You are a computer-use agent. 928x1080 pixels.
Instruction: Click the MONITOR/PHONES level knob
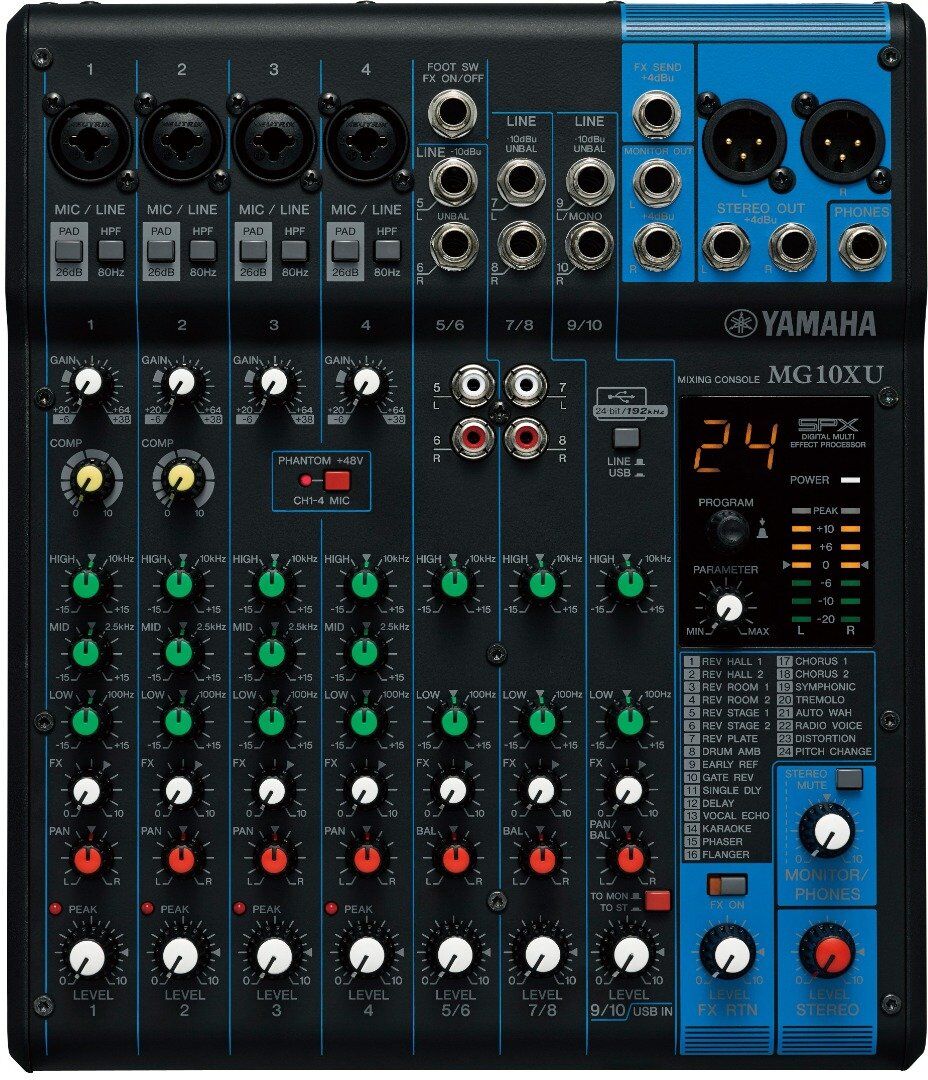click(x=831, y=832)
